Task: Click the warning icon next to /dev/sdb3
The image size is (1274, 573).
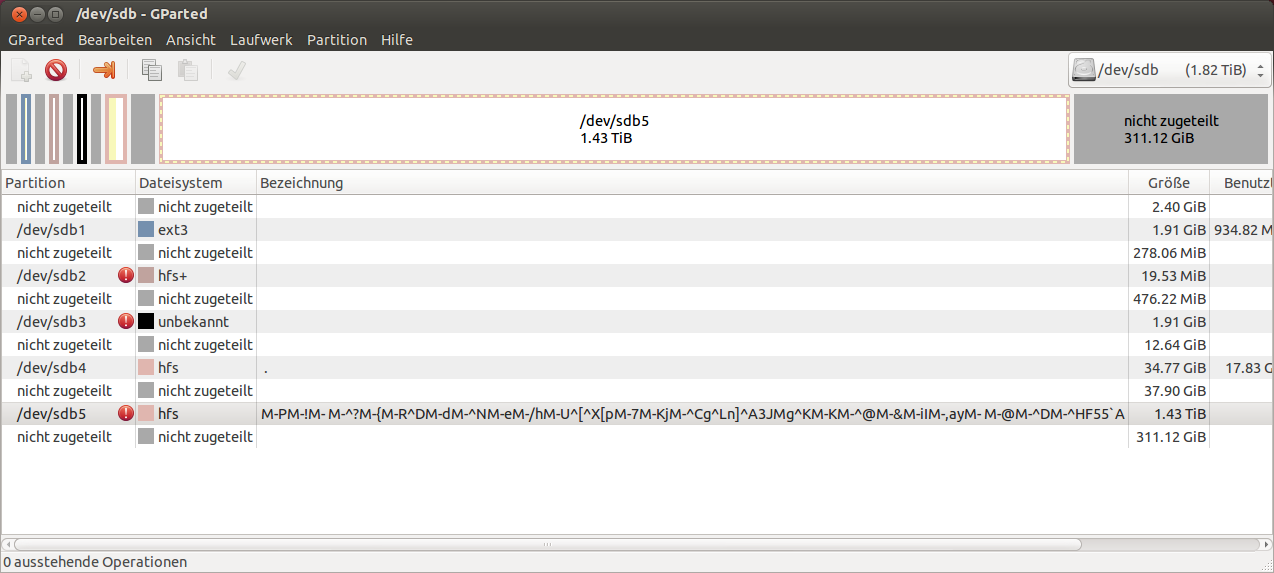Action: click(125, 321)
